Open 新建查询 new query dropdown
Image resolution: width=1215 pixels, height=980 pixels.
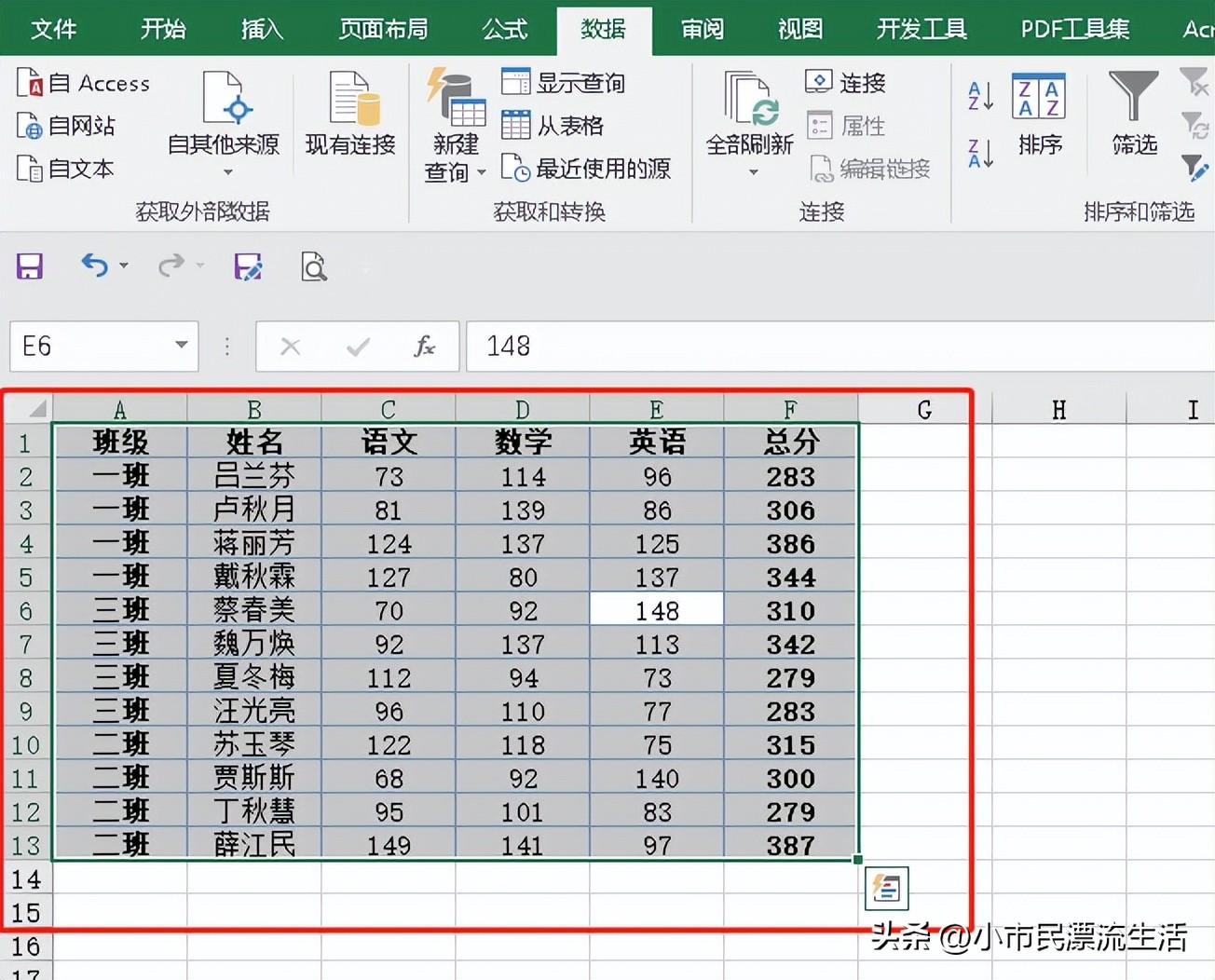coord(456,125)
